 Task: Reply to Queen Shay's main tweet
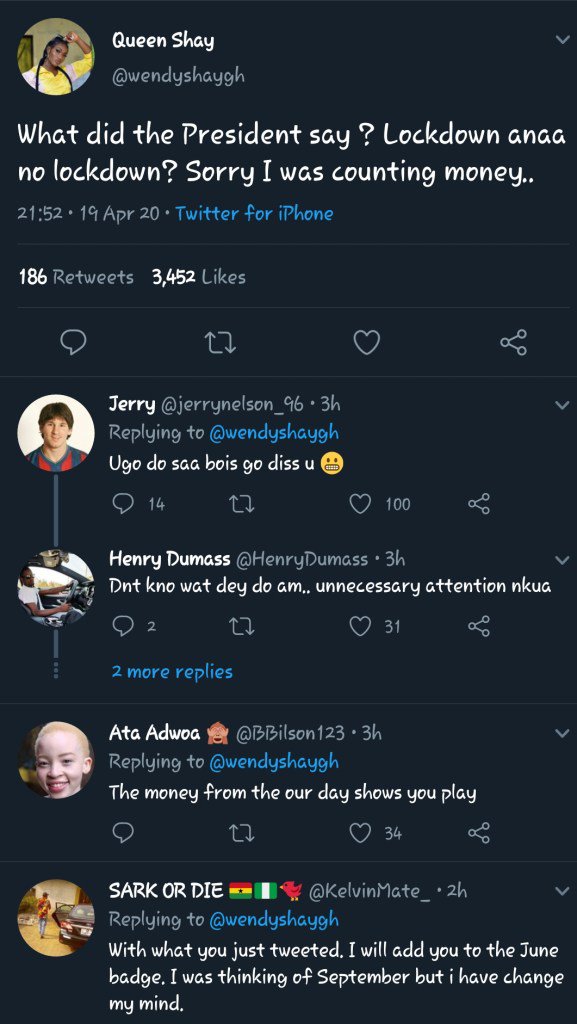(x=72, y=342)
